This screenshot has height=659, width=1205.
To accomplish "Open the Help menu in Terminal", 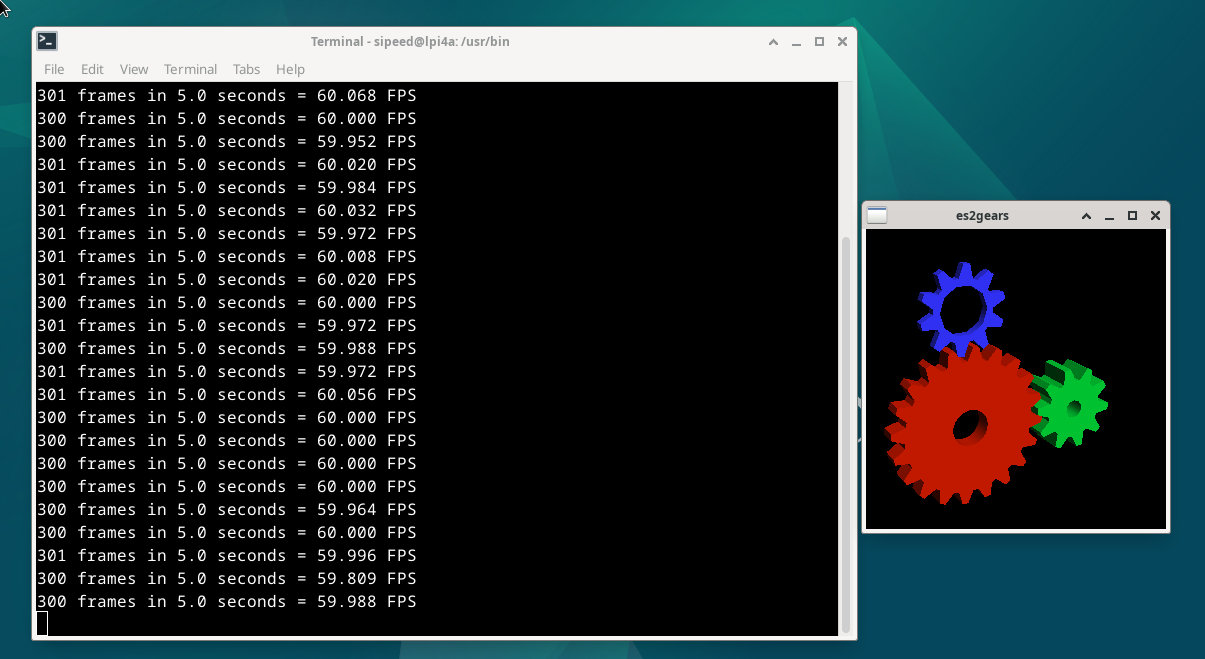I will (x=290, y=69).
